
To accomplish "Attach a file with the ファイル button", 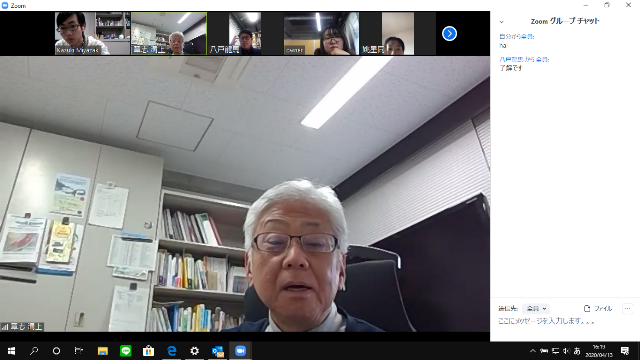I will (x=598, y=309).
